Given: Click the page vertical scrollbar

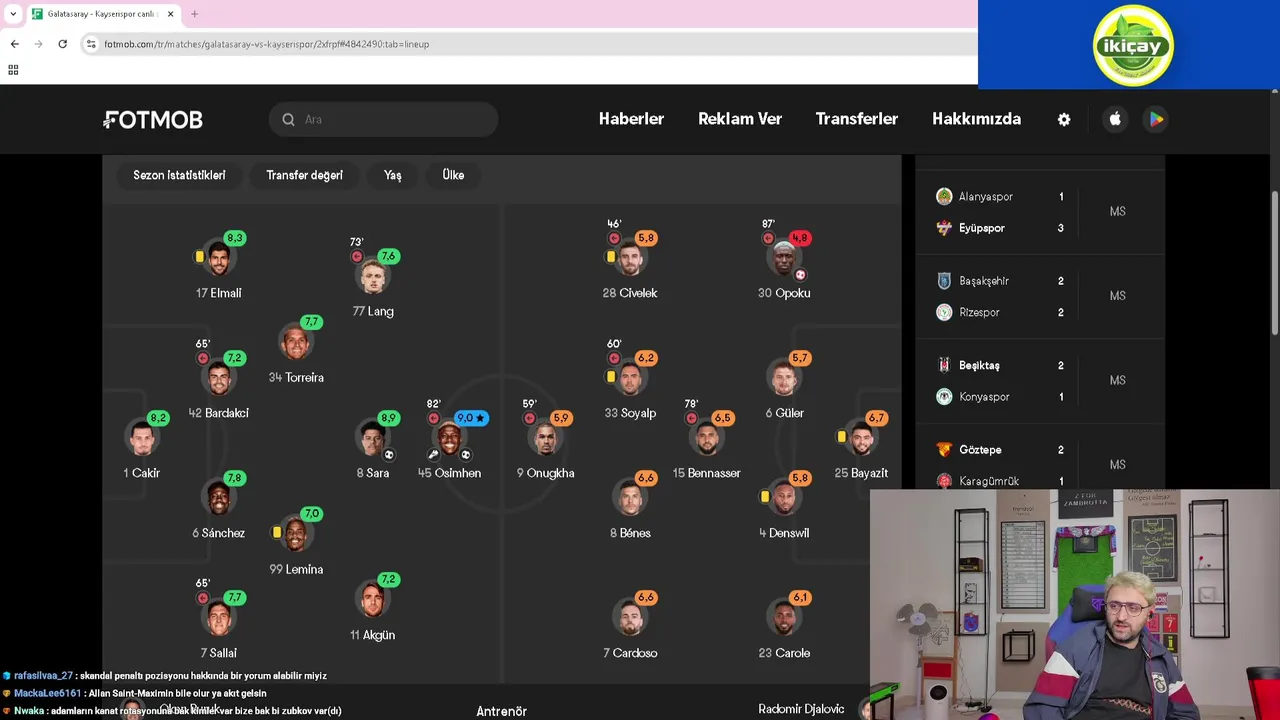Looking at the screenshot, I should [1274, 262].
